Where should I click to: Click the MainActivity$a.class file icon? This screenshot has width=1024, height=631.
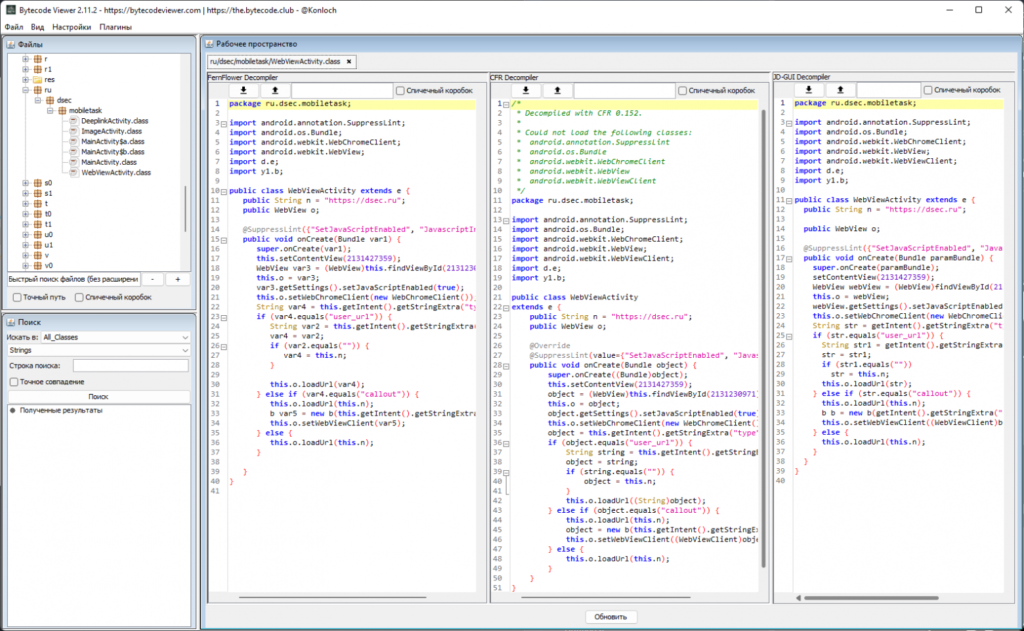click(74, 142)
